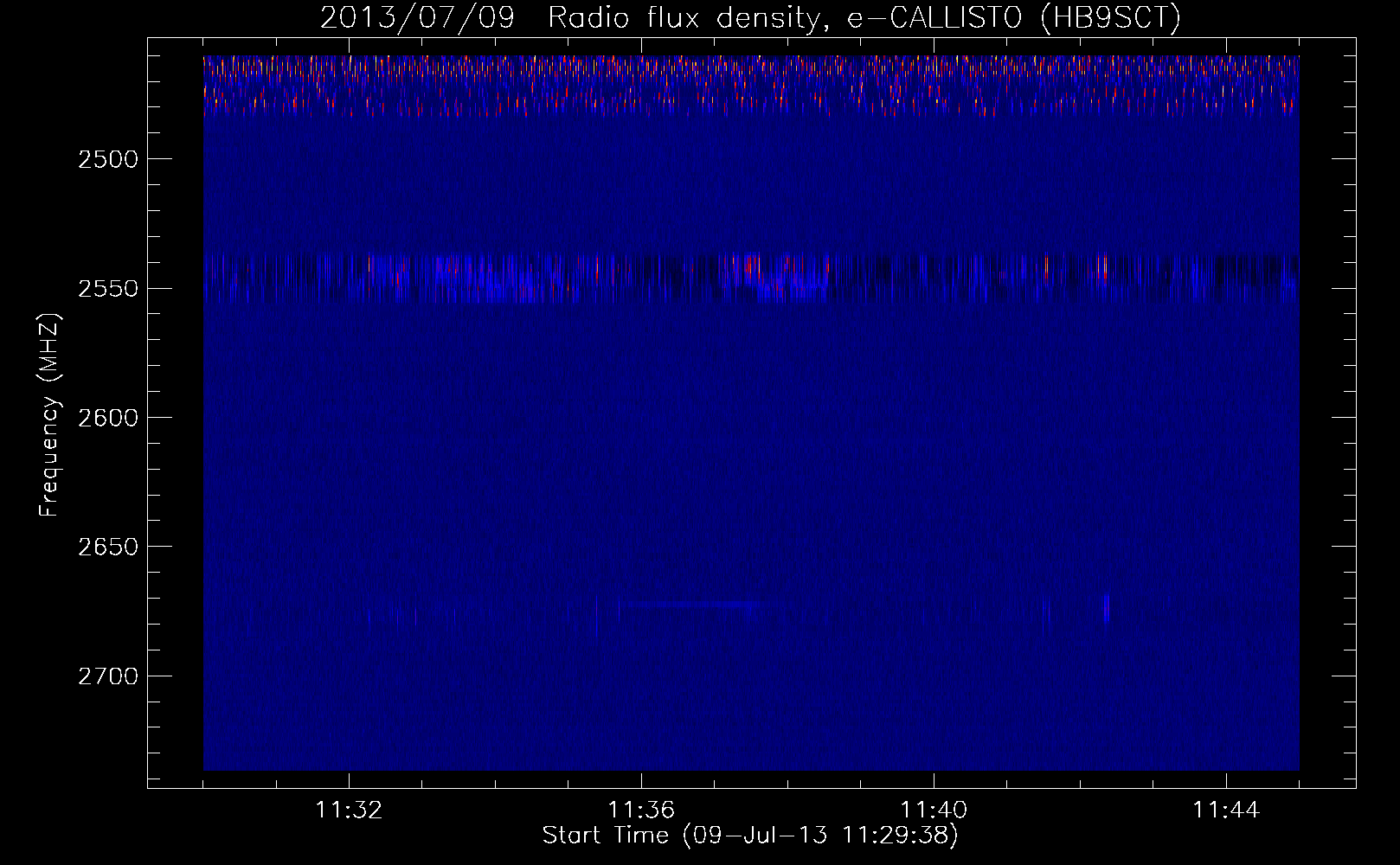
Task: Click the 11:40 time tick label
Action: (x=934, y=811)
